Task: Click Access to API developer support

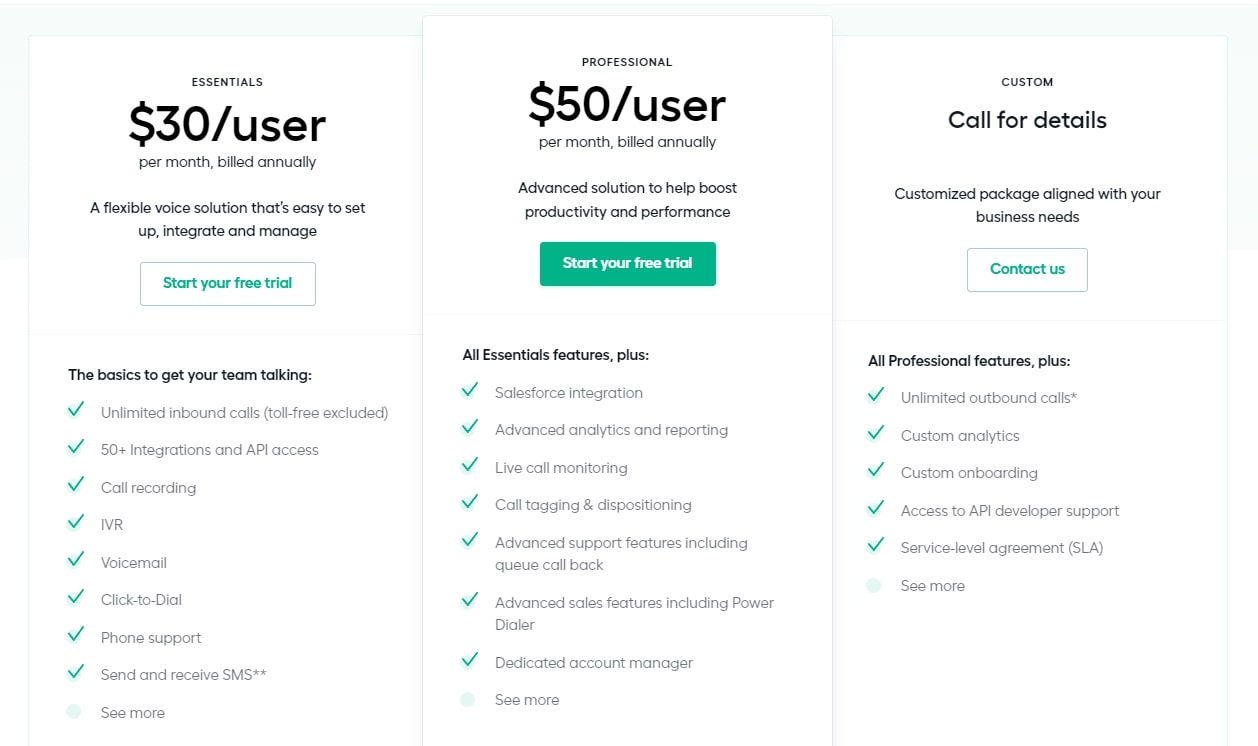Action: [x=1009, y=511]
